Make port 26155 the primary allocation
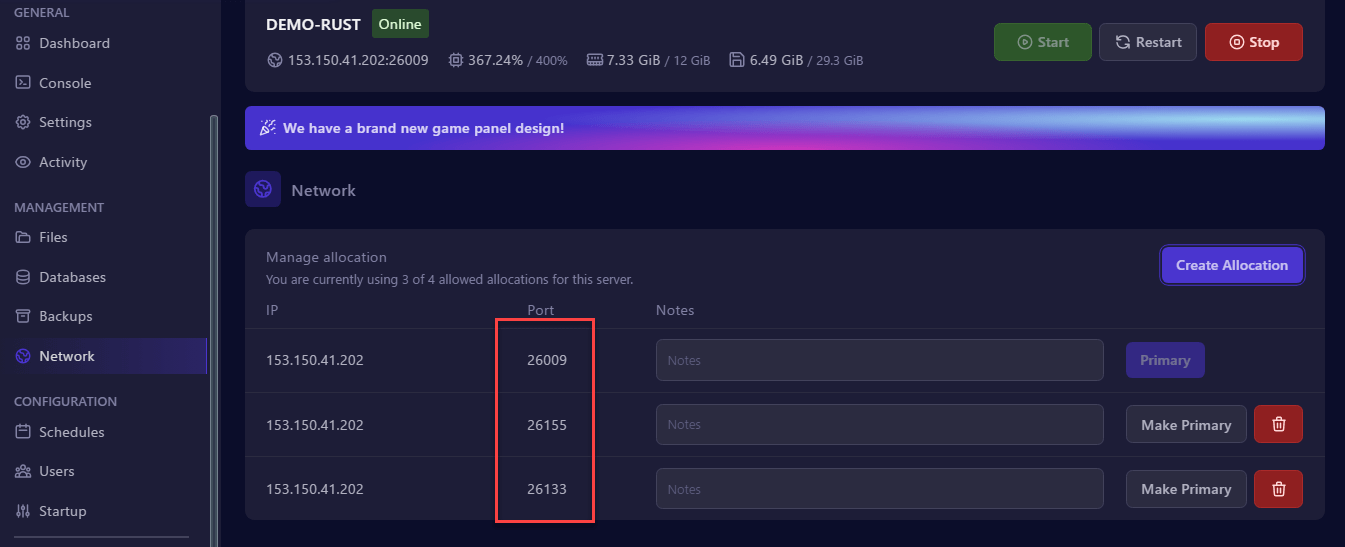 tap(1186, 424)
